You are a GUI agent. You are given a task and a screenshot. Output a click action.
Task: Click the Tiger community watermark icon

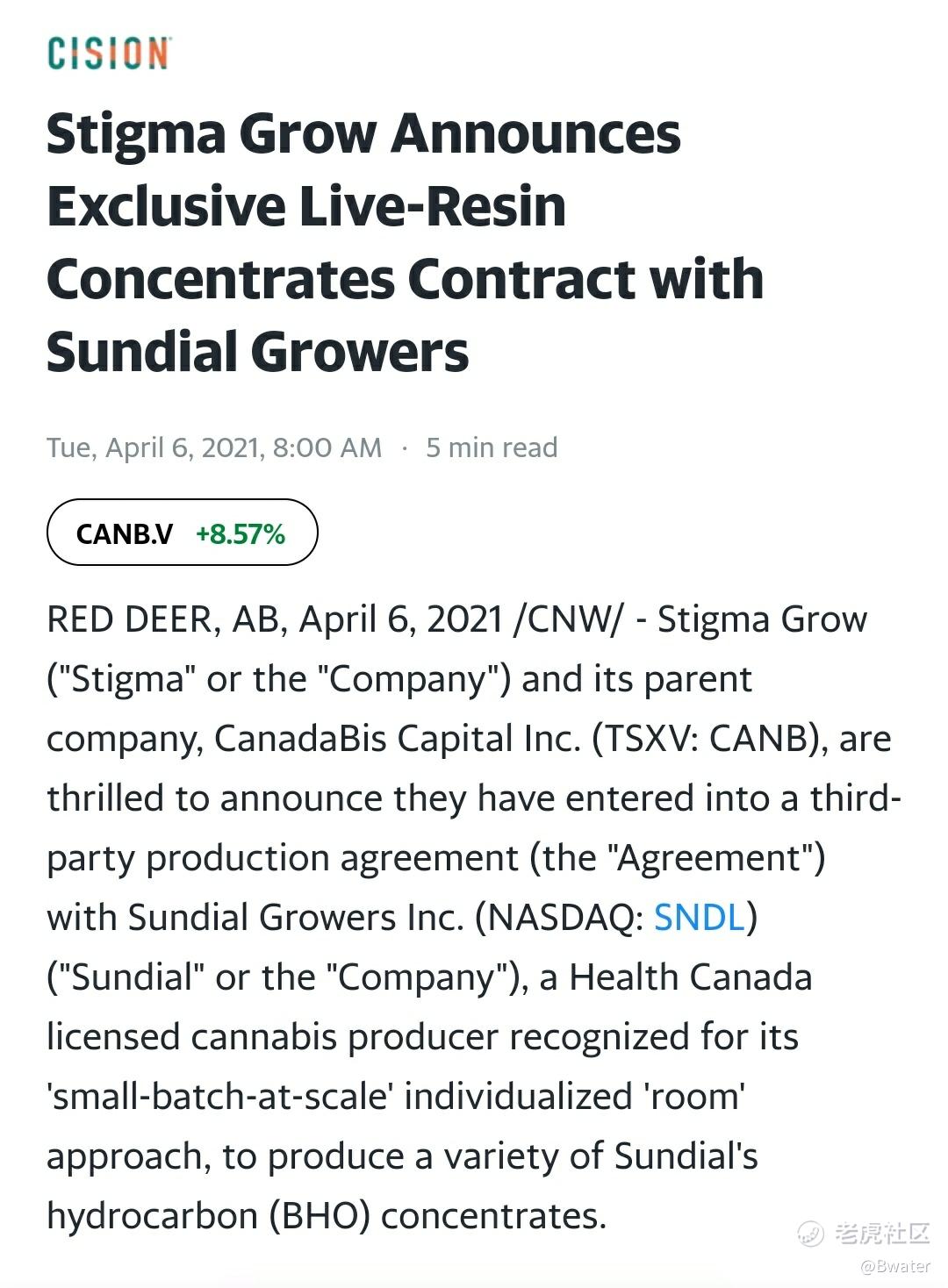pos(810,1234)
